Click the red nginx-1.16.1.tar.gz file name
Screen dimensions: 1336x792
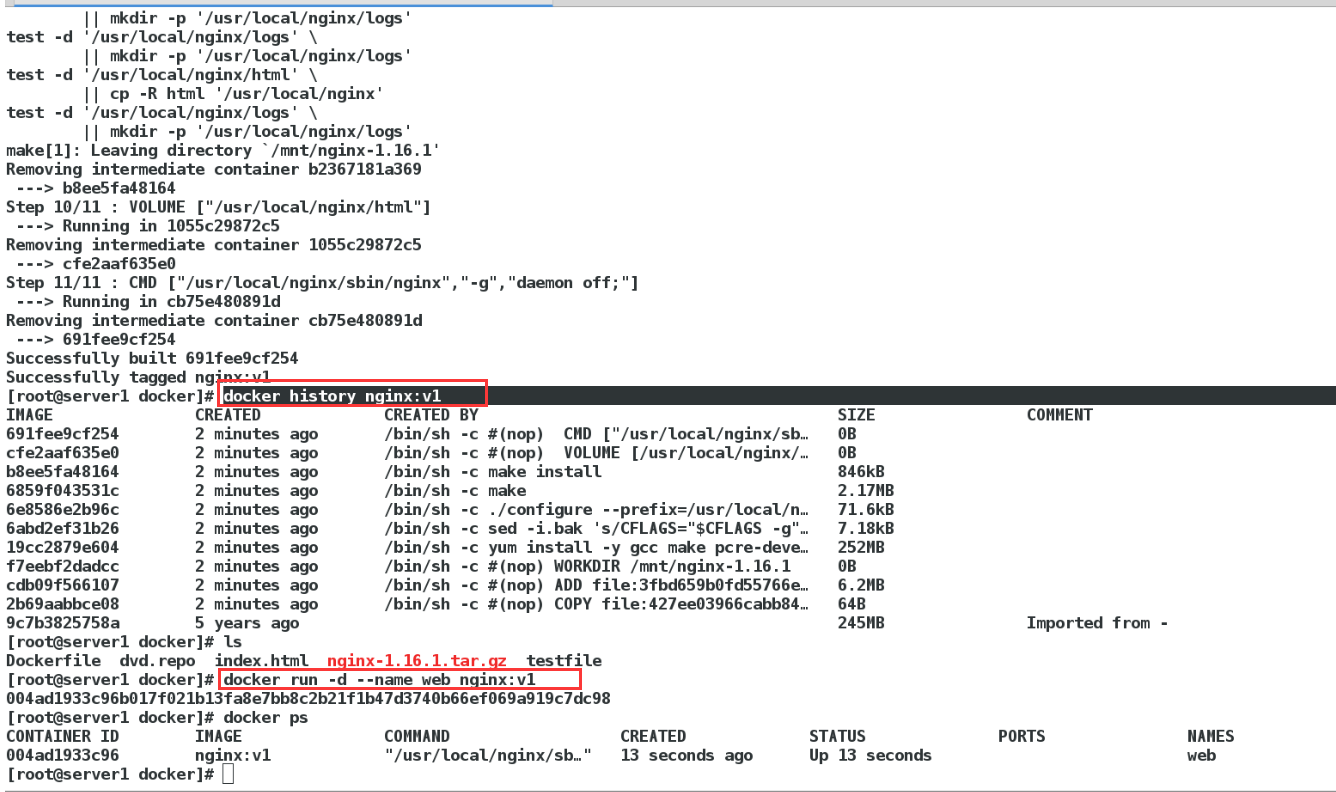click(x=417, y=661)
